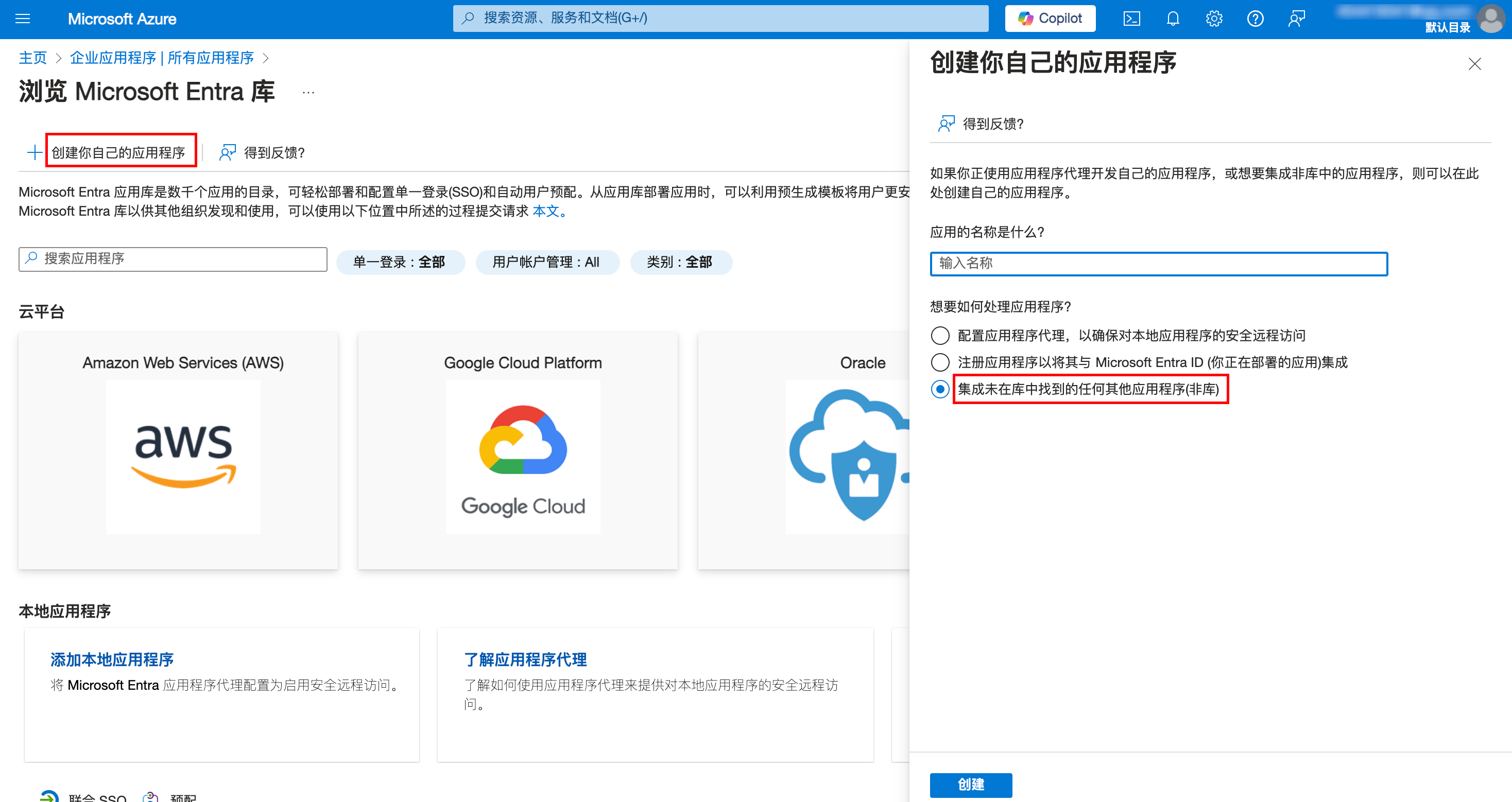The width and height of the screenshot is (1512, 802).
Task: Select the configure application proxy radio option
Action: pos(940,336)
